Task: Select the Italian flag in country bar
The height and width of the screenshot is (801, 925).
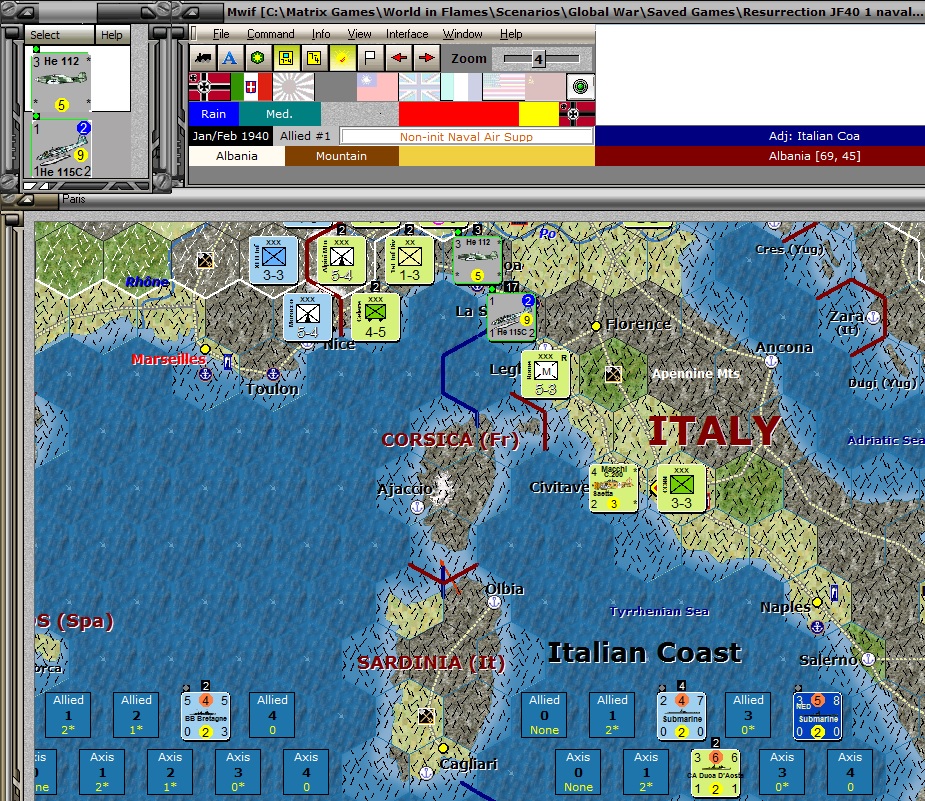Action: coord(251,87)
